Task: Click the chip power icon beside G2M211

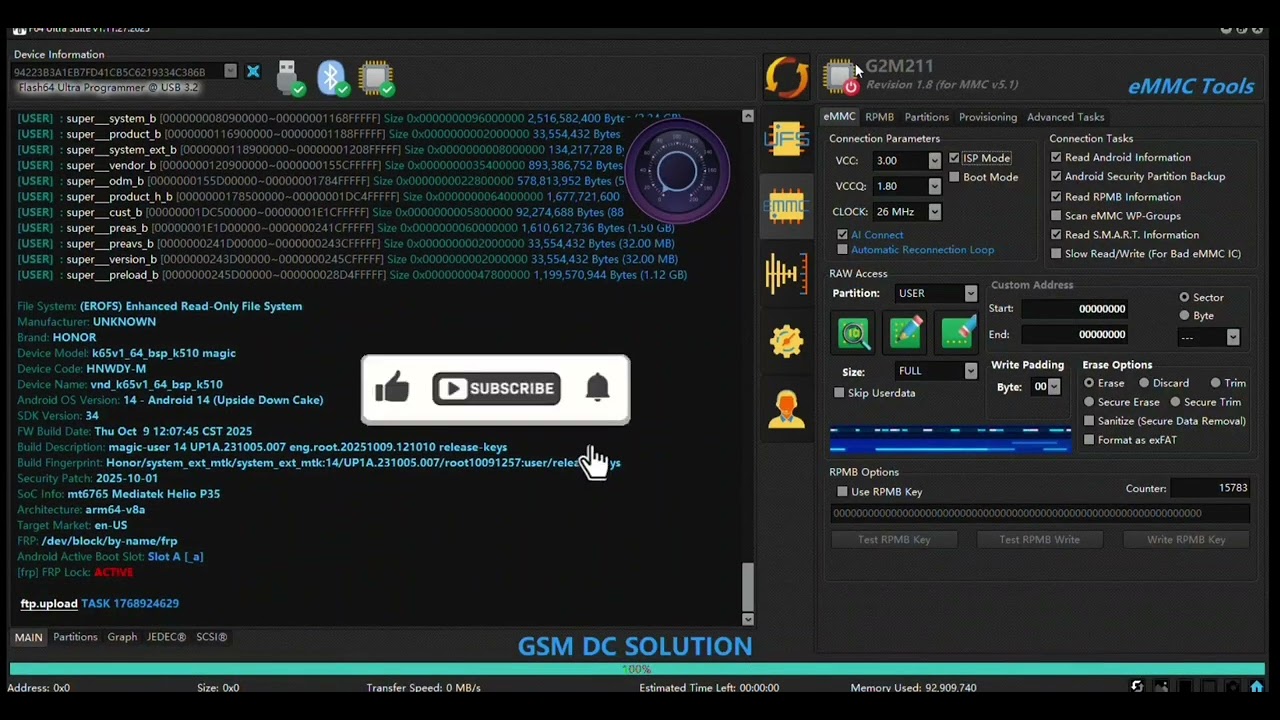Action: click(842, 76)
